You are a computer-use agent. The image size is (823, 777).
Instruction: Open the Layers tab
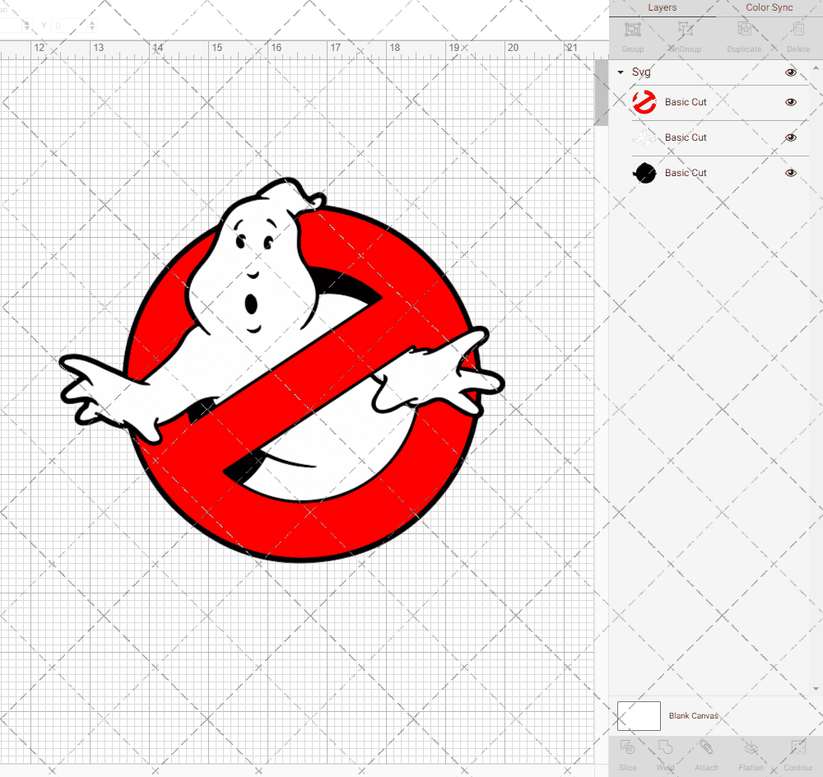662,7
